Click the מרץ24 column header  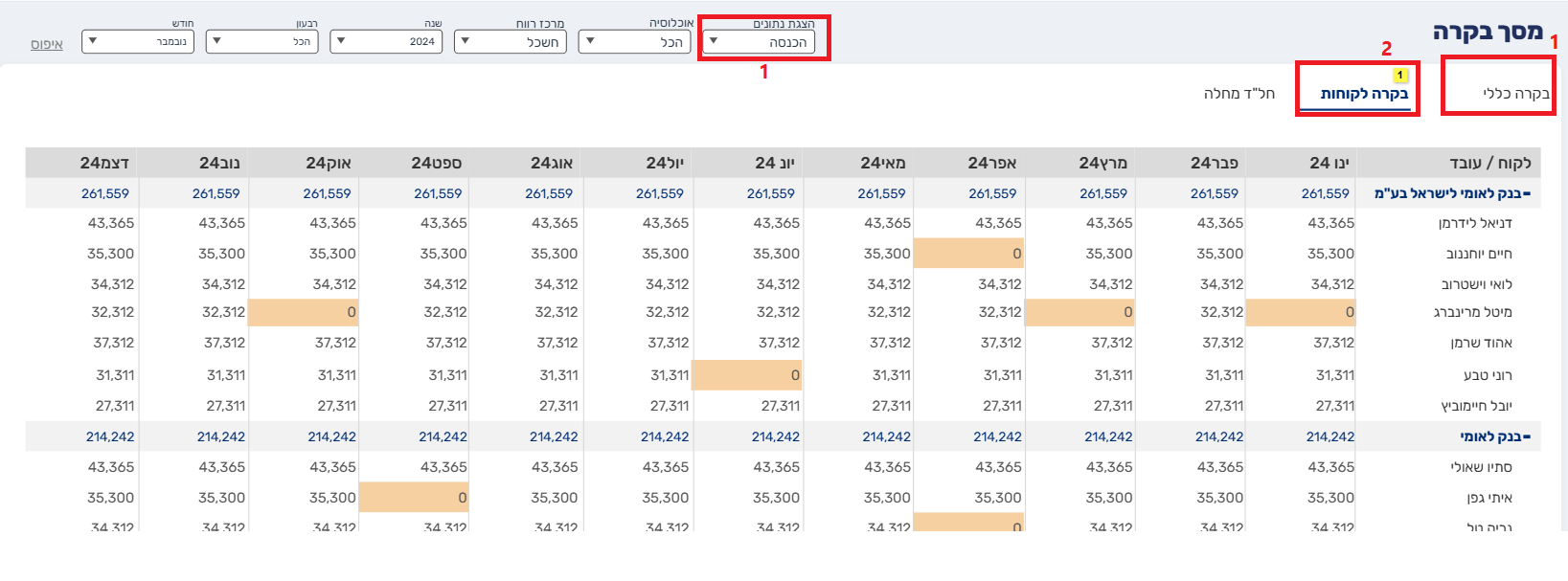[1103, 163]
